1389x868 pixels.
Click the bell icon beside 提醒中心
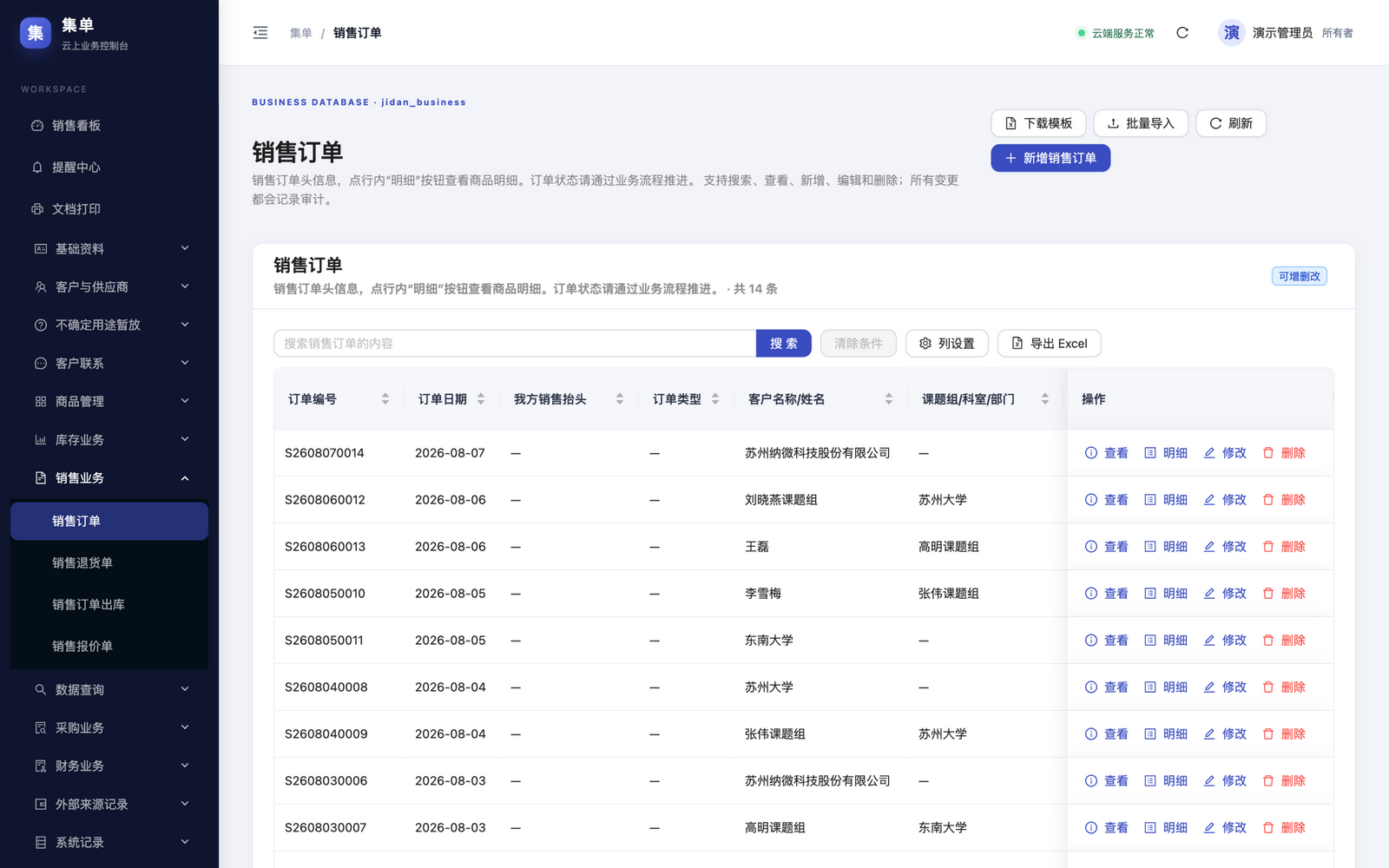coord(37,168)
